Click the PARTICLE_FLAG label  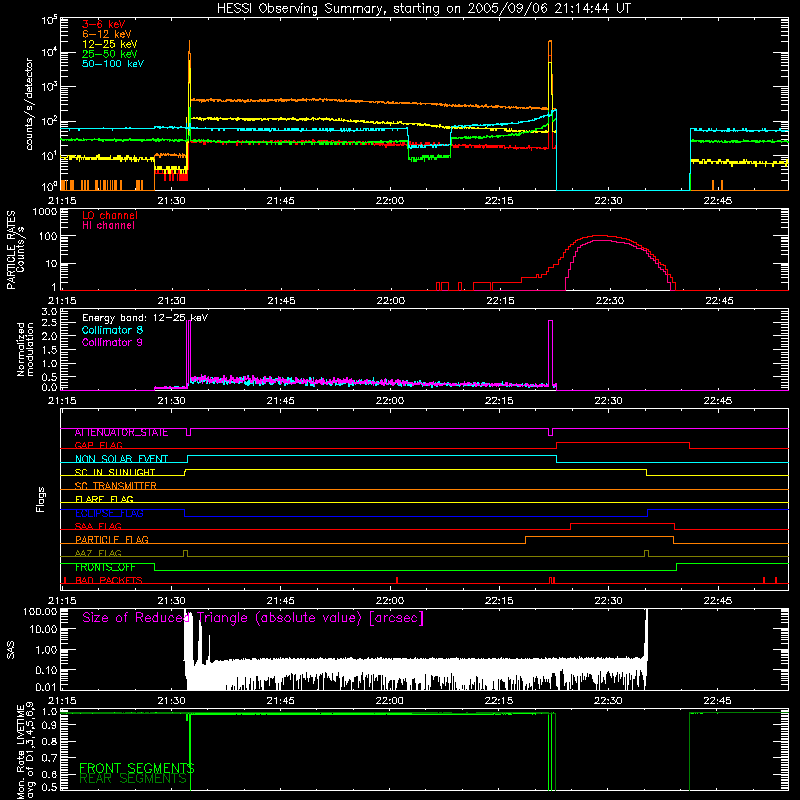coord(112,540)
